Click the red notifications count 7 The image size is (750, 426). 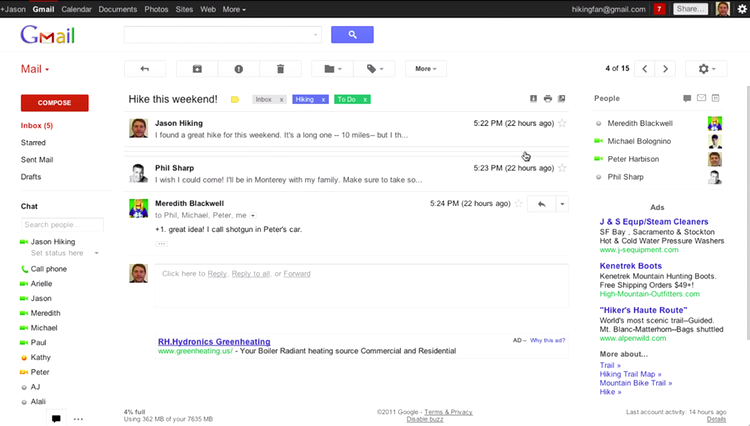[660, 9]
